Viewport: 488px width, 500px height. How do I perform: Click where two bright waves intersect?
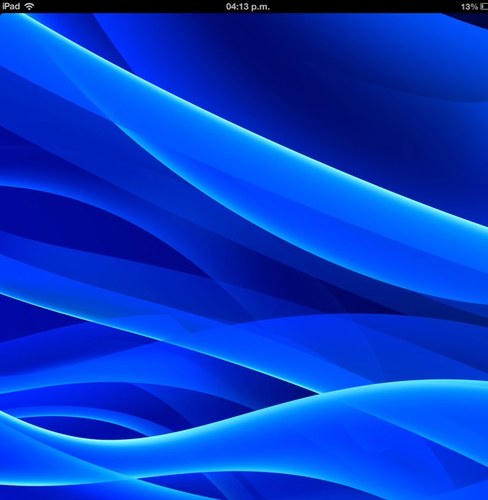pos(318,393)
